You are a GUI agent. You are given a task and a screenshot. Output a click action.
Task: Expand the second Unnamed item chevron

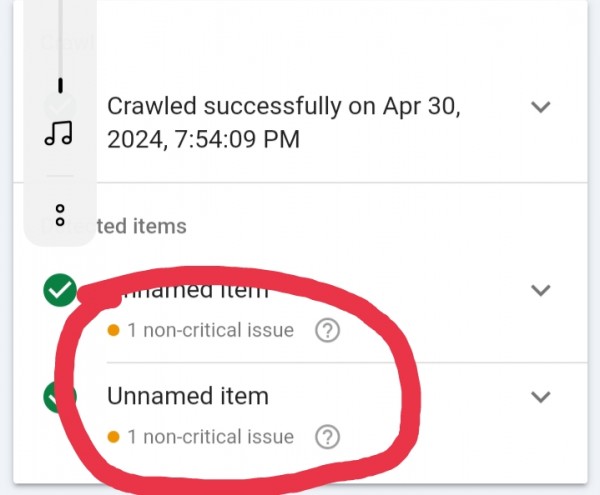click(x=541, y=396)
